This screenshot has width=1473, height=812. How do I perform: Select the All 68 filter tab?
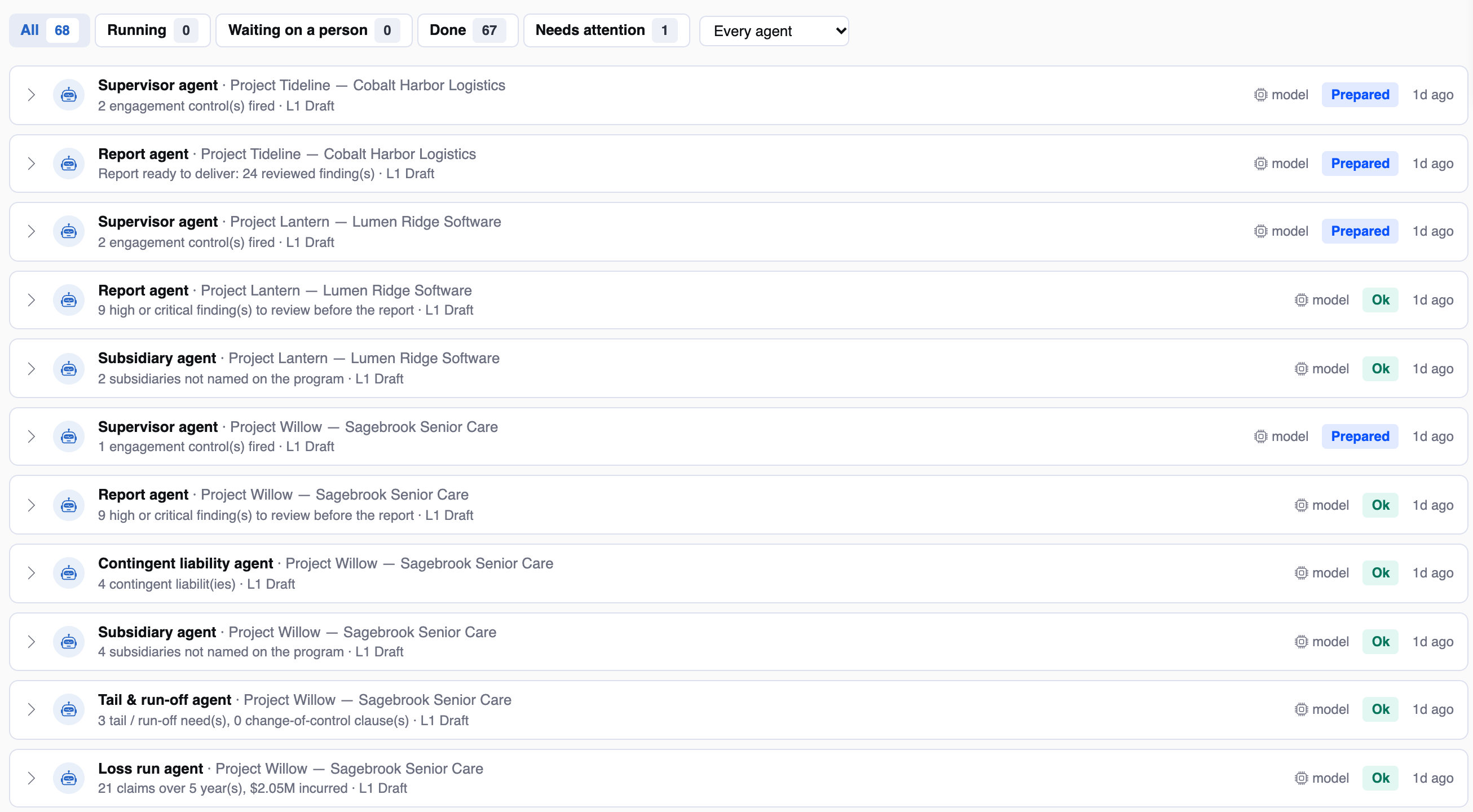49,30
